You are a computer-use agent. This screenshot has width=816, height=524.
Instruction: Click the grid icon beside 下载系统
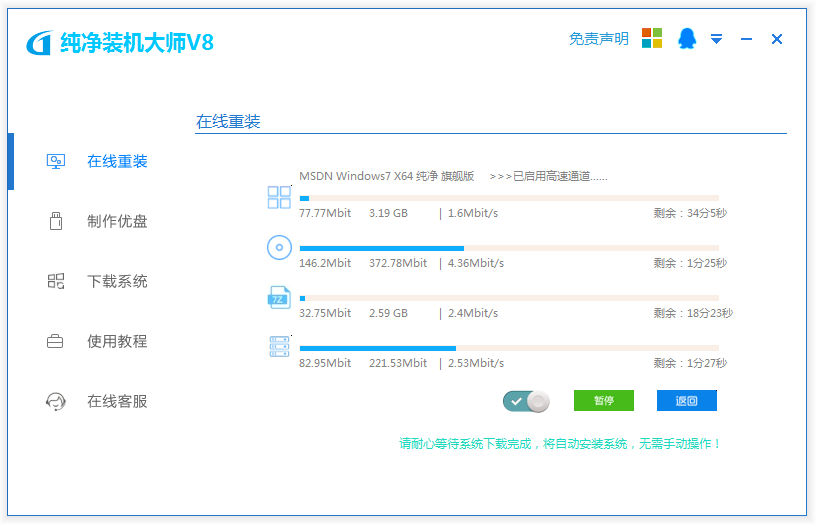point(56,282)
